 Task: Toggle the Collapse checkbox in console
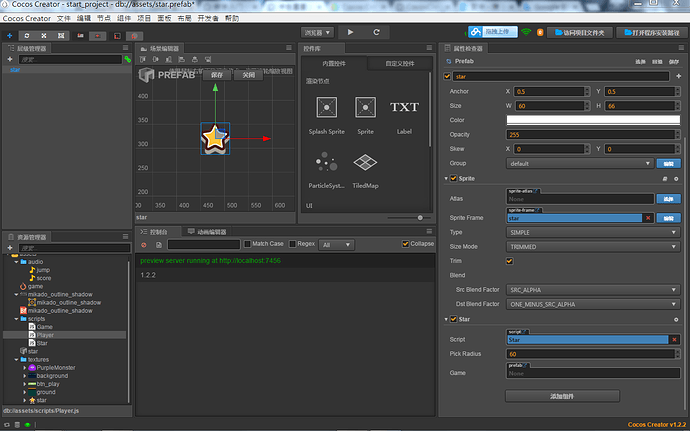(405, 244)
